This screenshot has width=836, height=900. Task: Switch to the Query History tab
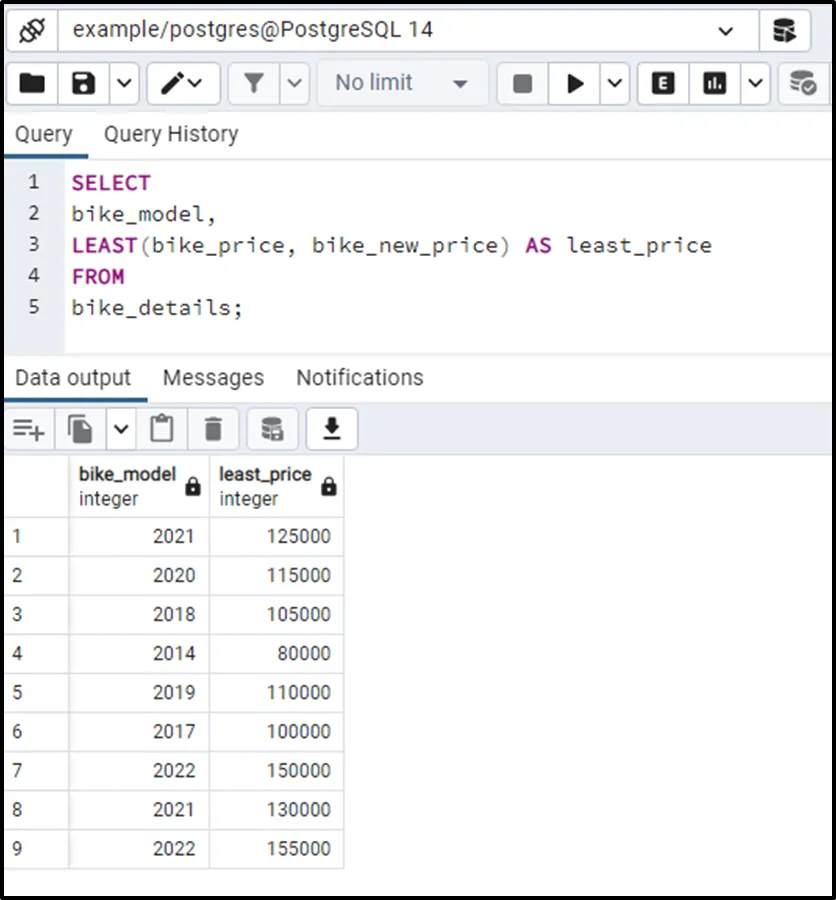(x=171, y=135)
